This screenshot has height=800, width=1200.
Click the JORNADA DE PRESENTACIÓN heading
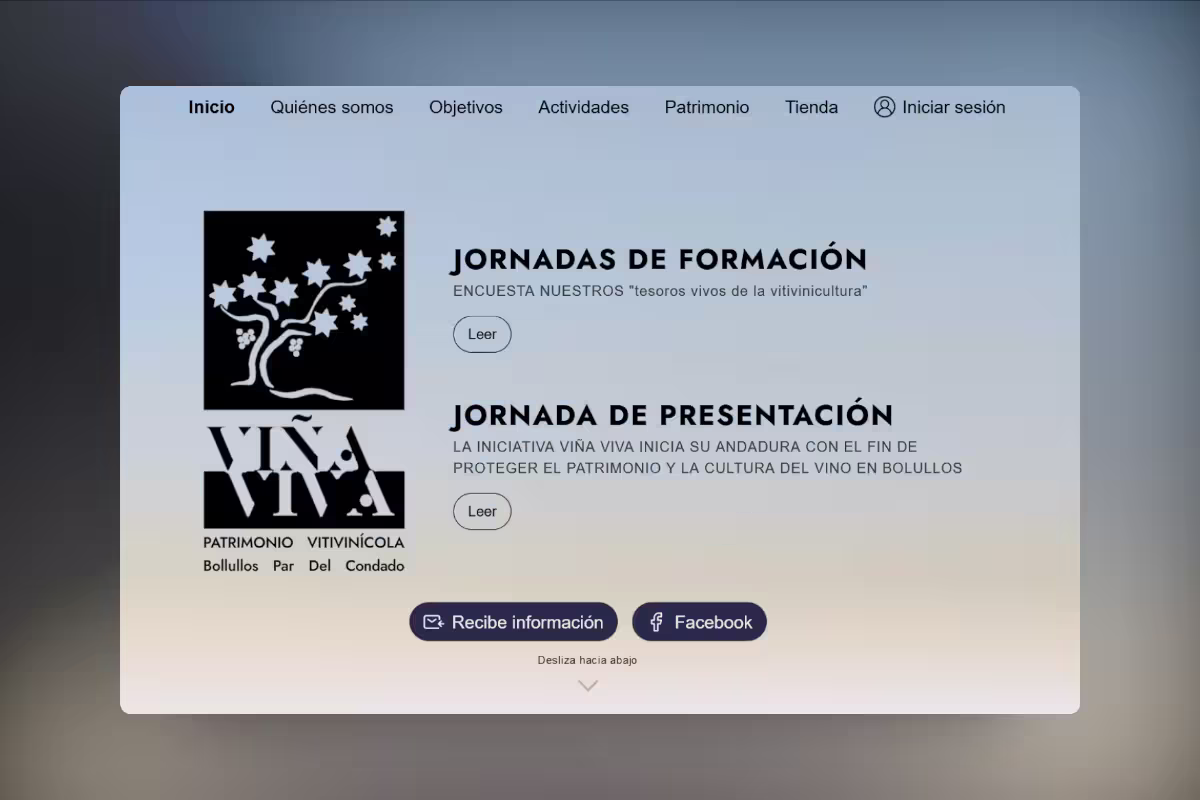pyautogui.click(x=672, y=415)
